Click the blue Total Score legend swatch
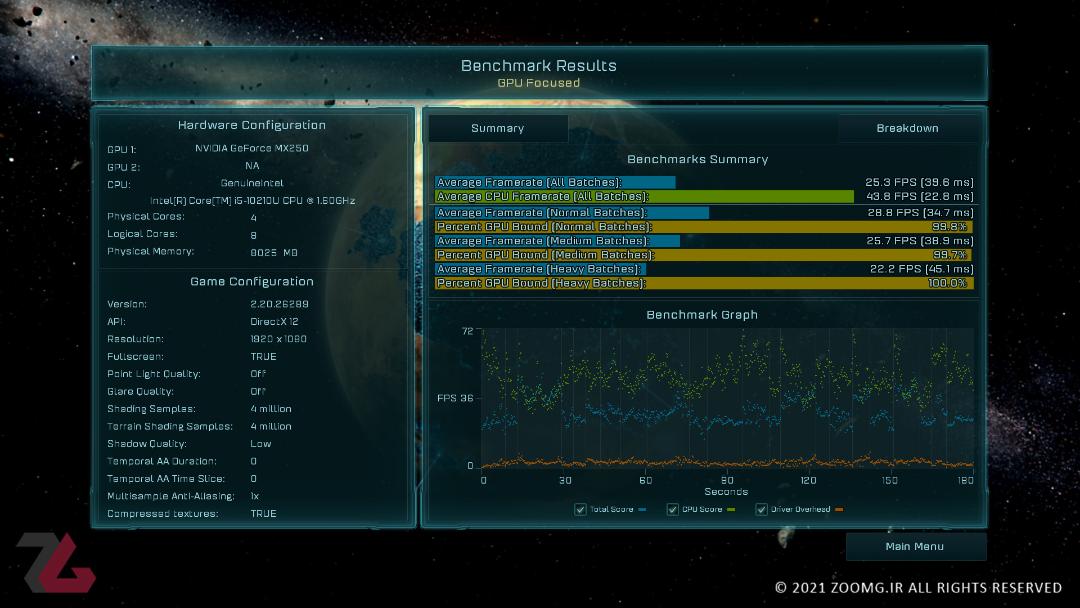The height and width of the screenshot is (608, 1080). pos(643,510)
